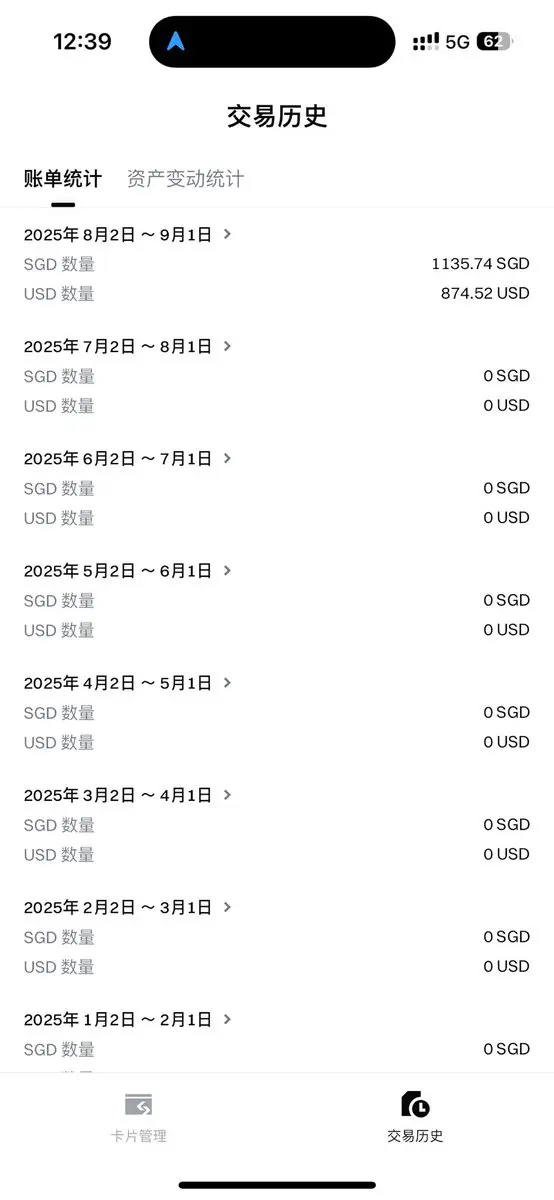554x1200 pixels.
Task: Open chevron next to 2025年4月2日～5月1日
Action: pos(228,682)
